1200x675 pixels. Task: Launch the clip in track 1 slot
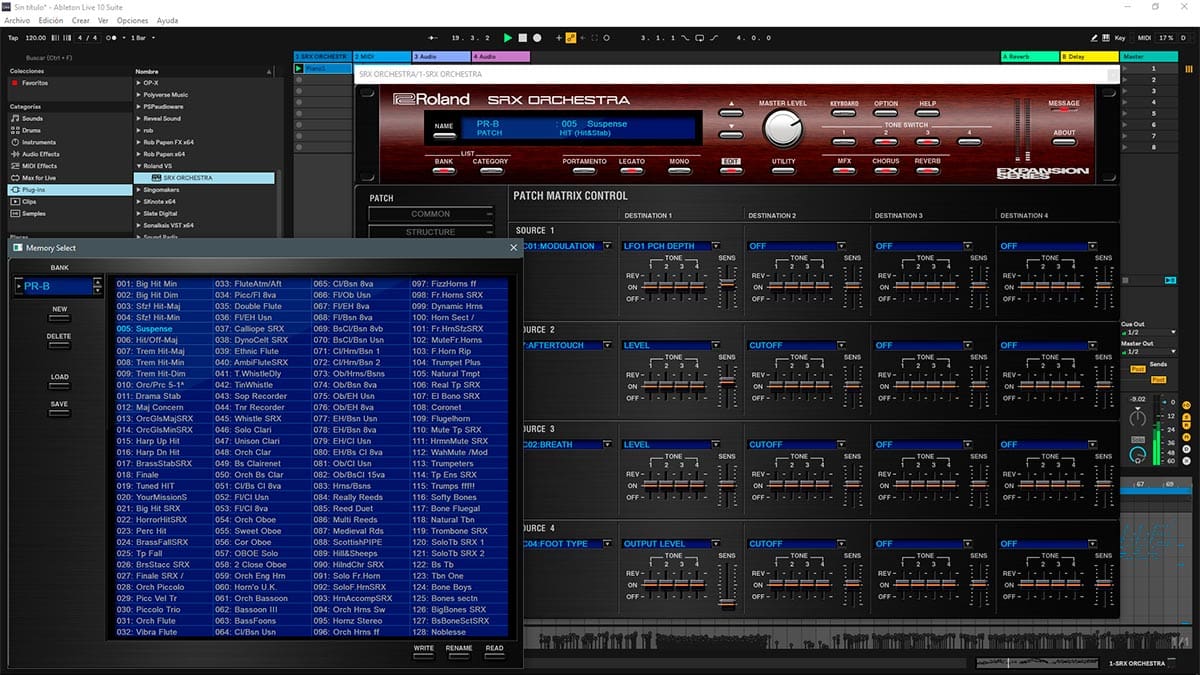tap(299, 69)
